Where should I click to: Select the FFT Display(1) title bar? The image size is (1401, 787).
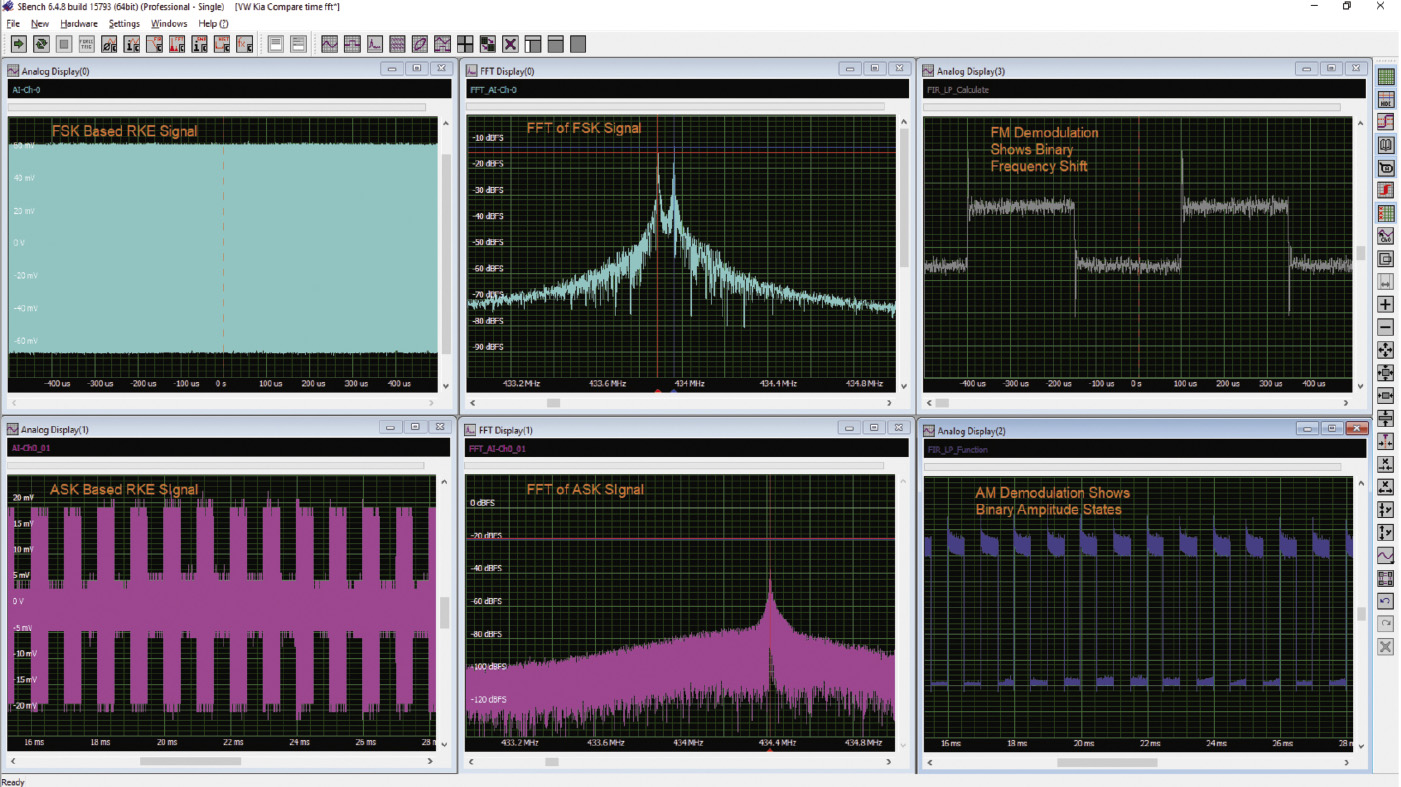[x=688, y=429]
